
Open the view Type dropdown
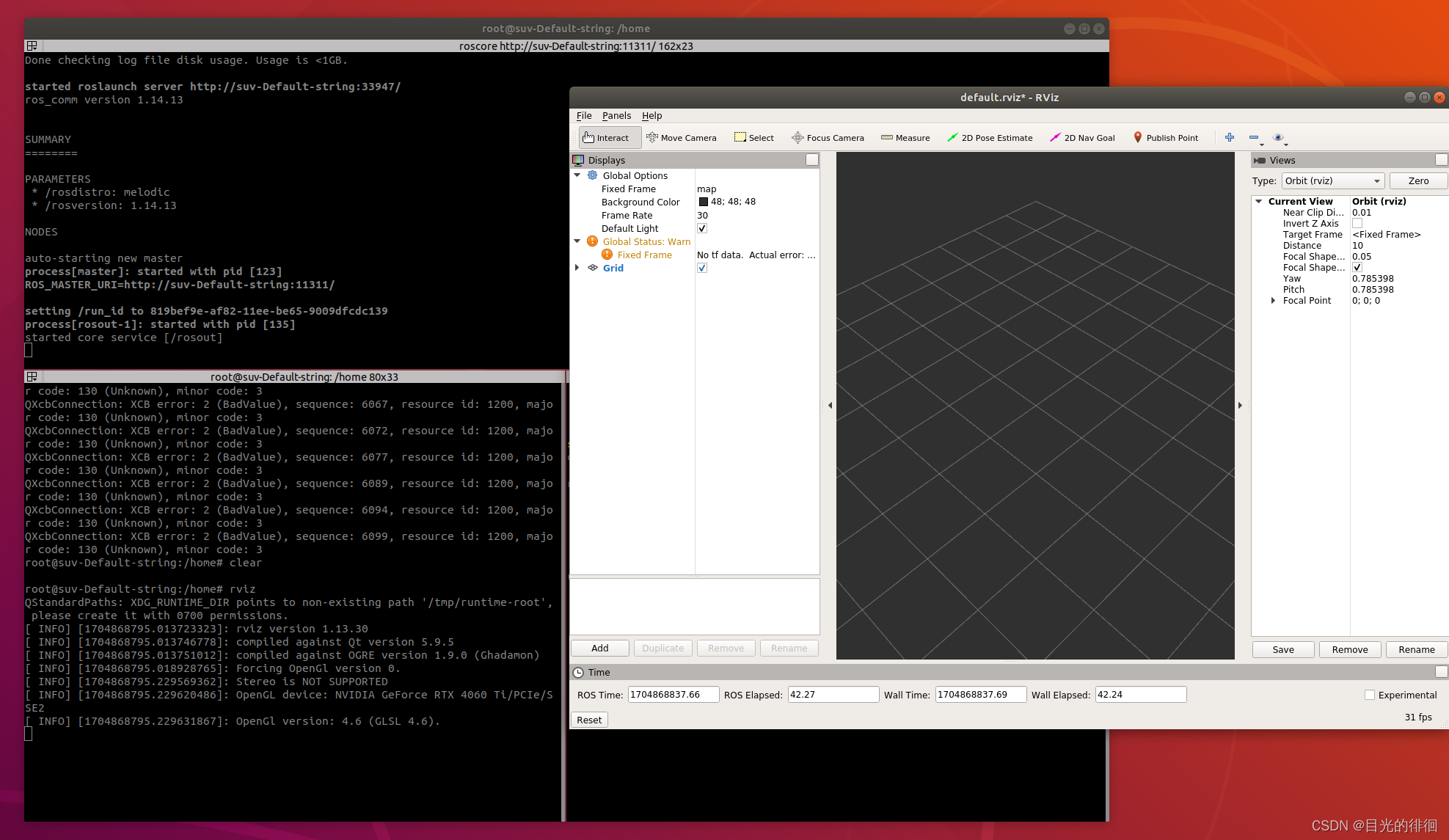point(1332,180)
